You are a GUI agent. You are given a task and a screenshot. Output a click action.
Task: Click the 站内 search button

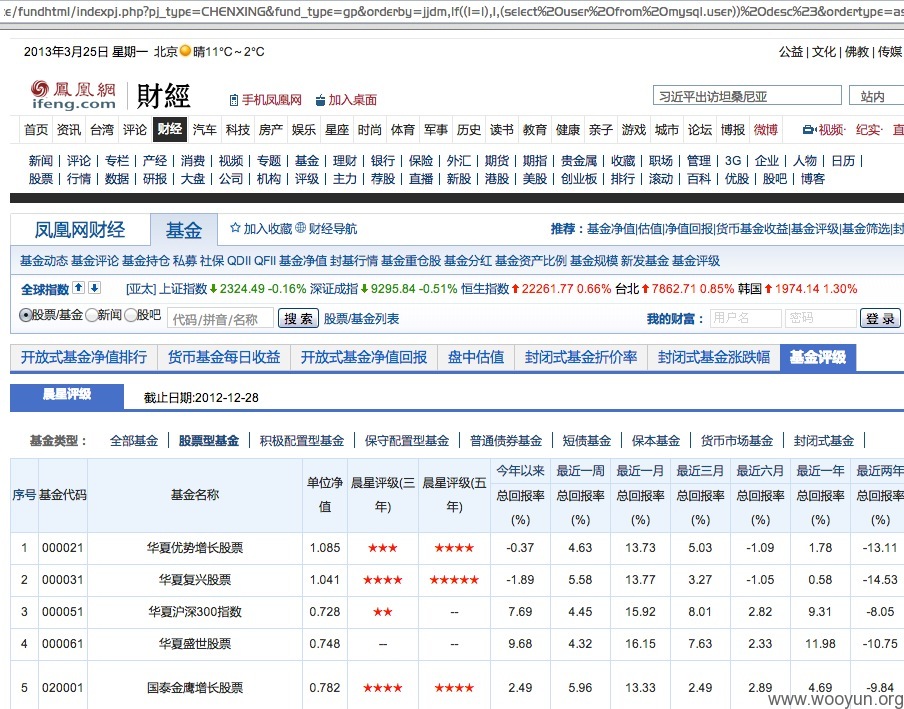876,96
